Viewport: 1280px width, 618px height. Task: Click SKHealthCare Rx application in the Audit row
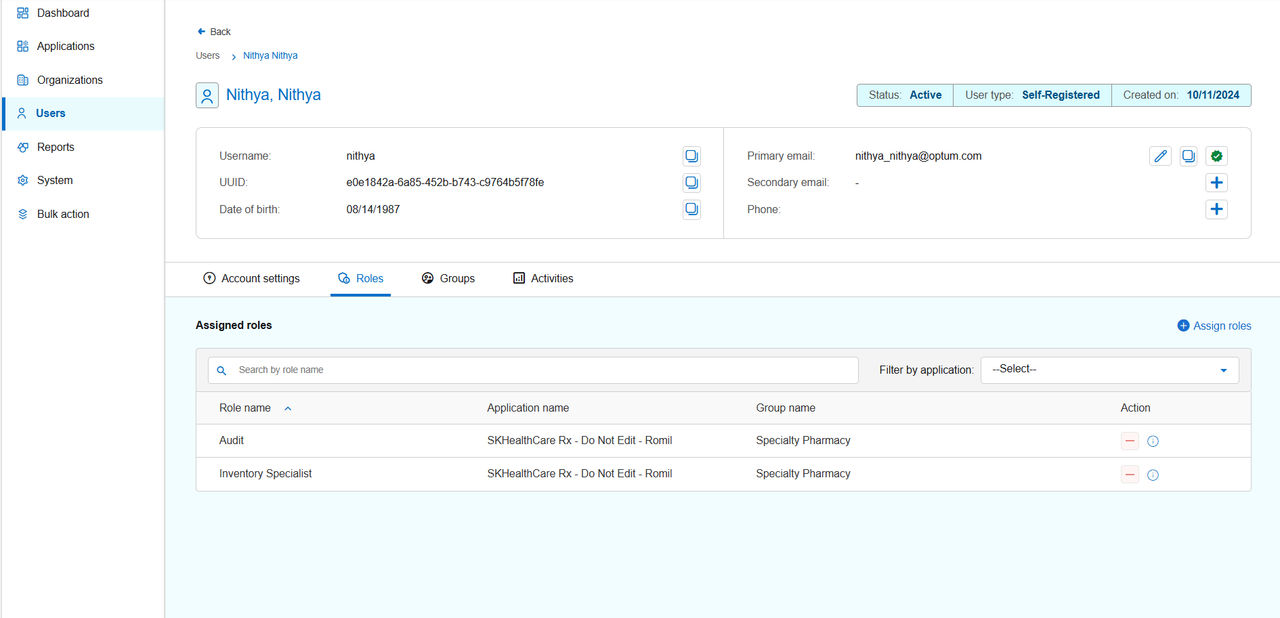580,441
